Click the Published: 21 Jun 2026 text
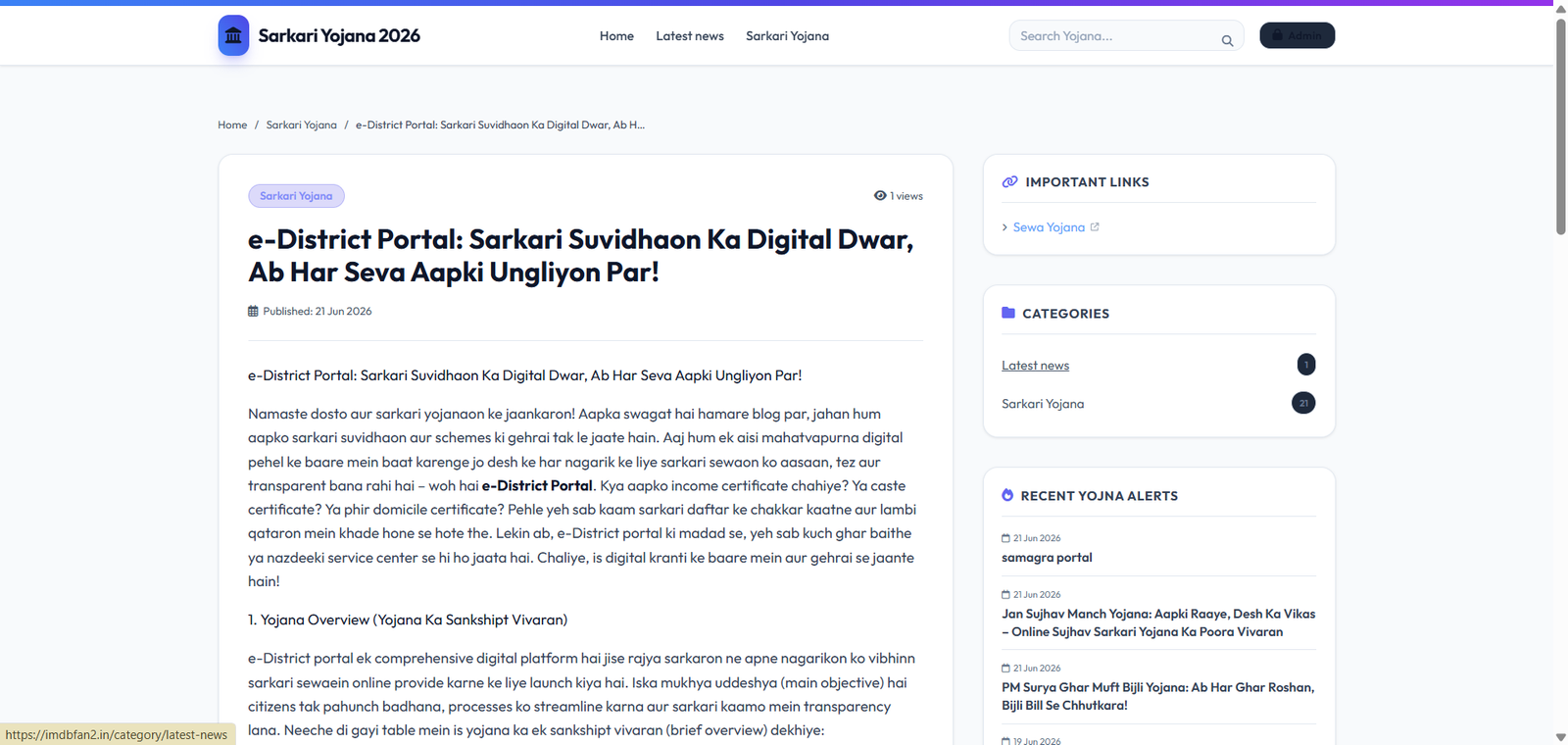The width and height of the screenshot is (1568, 745). point(318,312)
